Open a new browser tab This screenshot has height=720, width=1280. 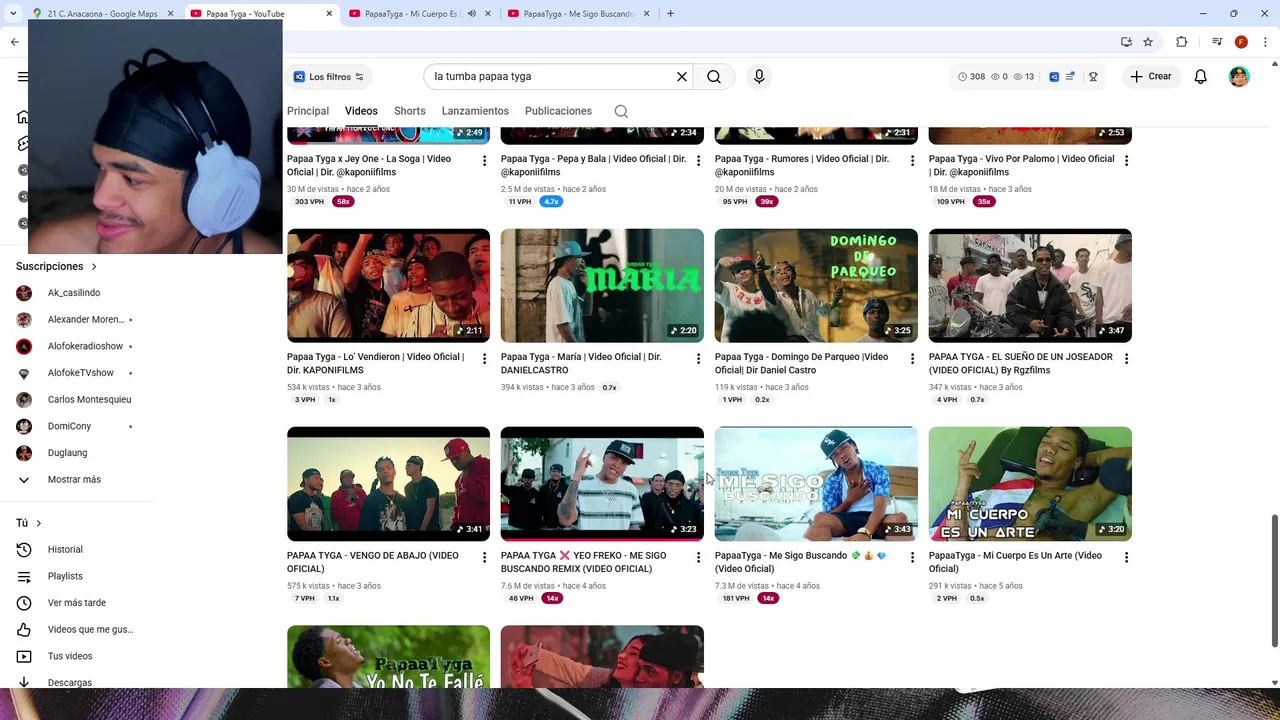tap(670, 14)
